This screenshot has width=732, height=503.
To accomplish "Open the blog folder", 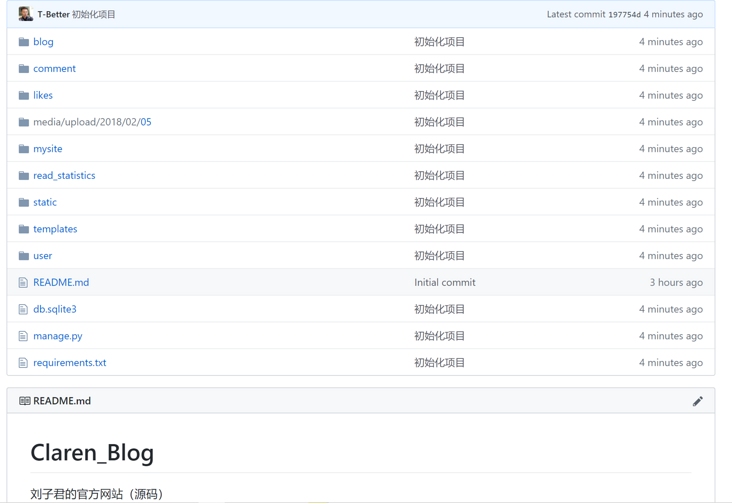I will 43,42.
